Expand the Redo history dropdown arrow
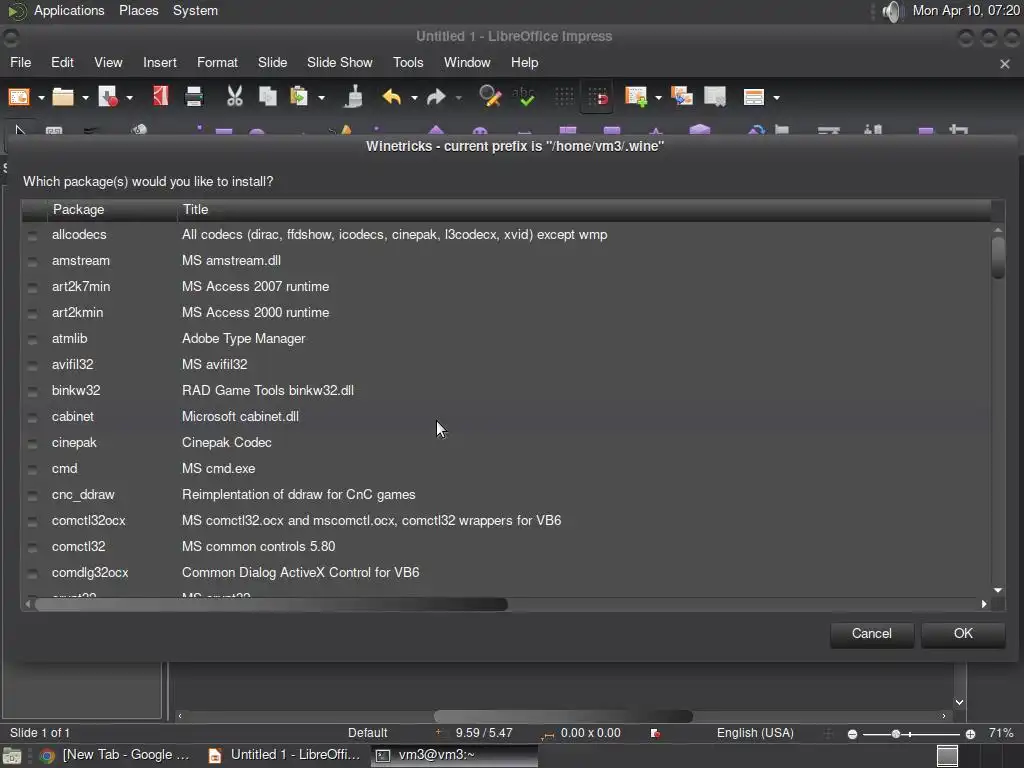The image size is (1024, 768). point(458,98)
